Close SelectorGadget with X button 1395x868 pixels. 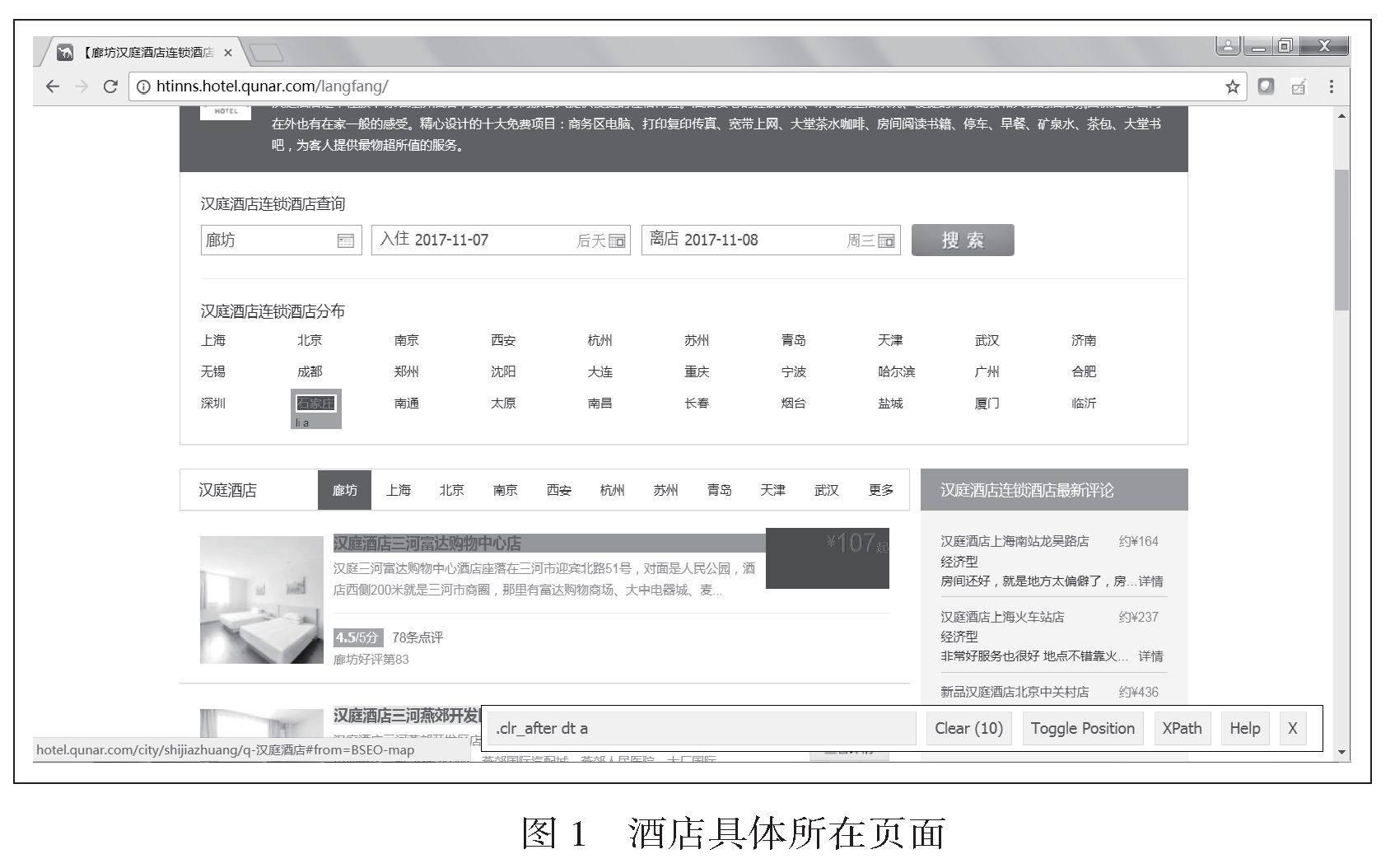(x=1292, y=729)
